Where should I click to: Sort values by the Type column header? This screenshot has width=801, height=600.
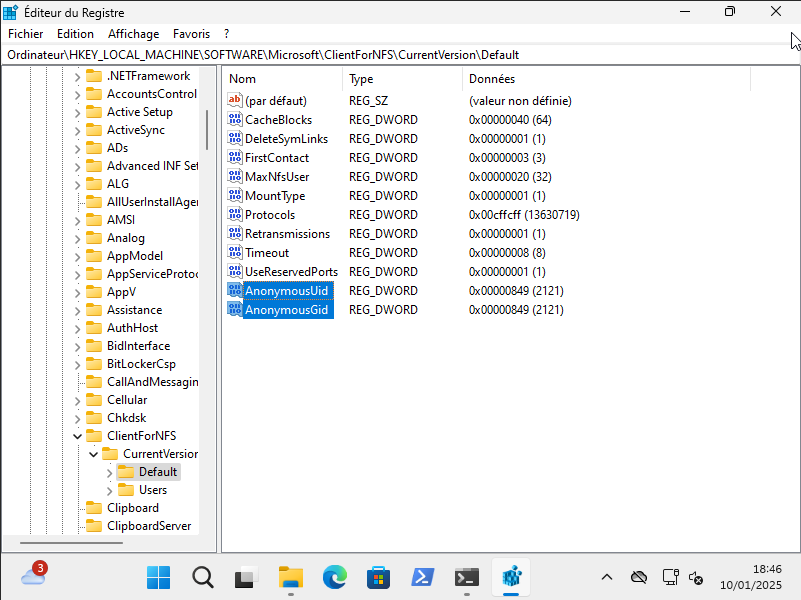[x=403, y=79]
